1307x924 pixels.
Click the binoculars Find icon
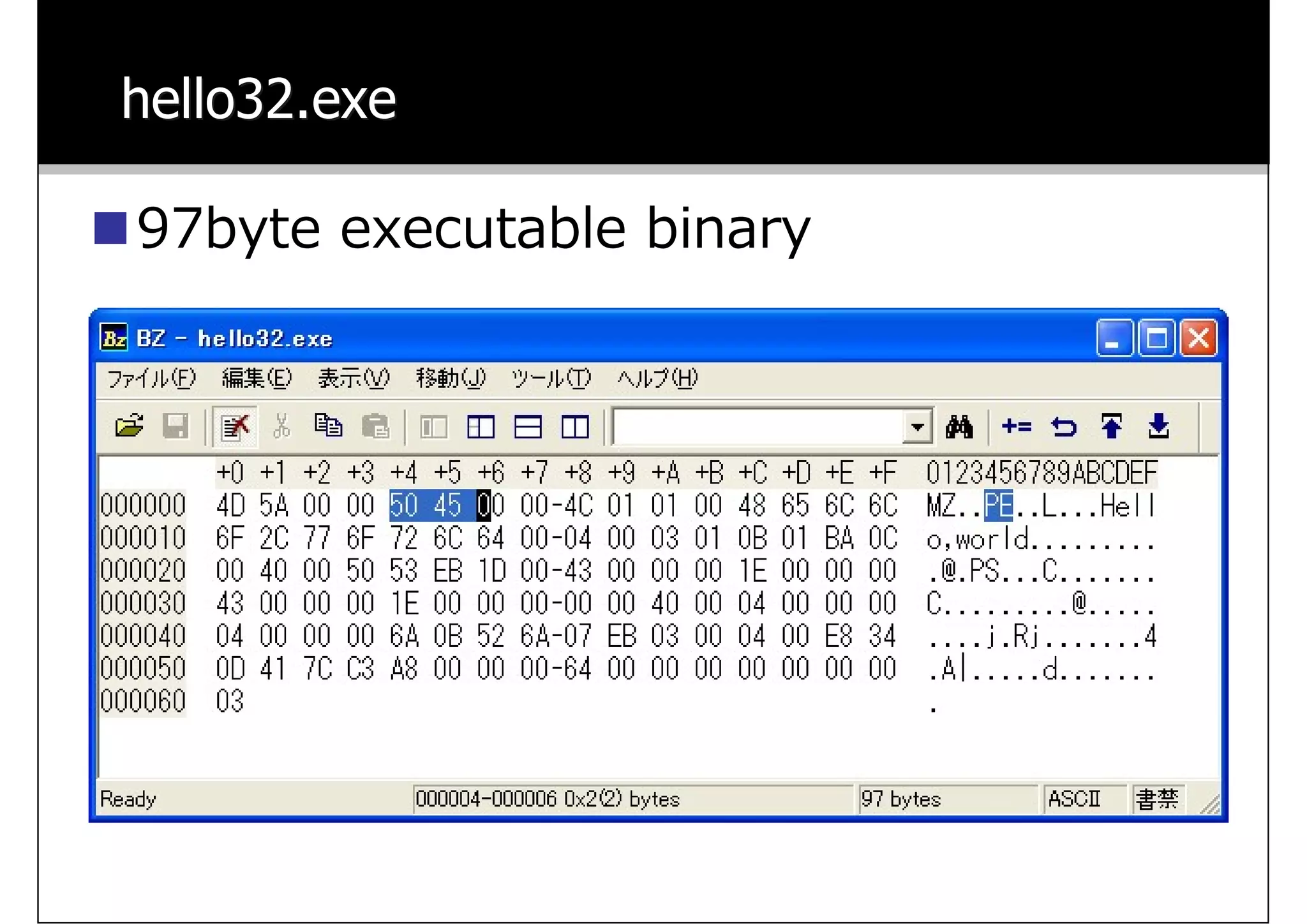tap(959, 426)
